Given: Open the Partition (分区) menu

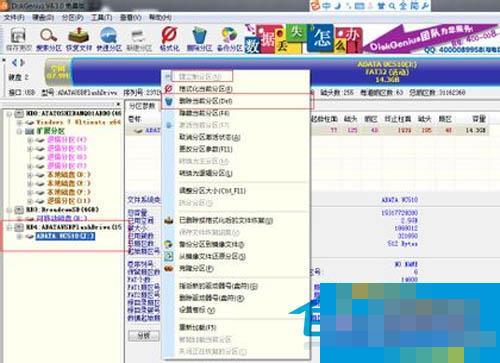Looking at the screenshot, I should (x=72, y=17).
